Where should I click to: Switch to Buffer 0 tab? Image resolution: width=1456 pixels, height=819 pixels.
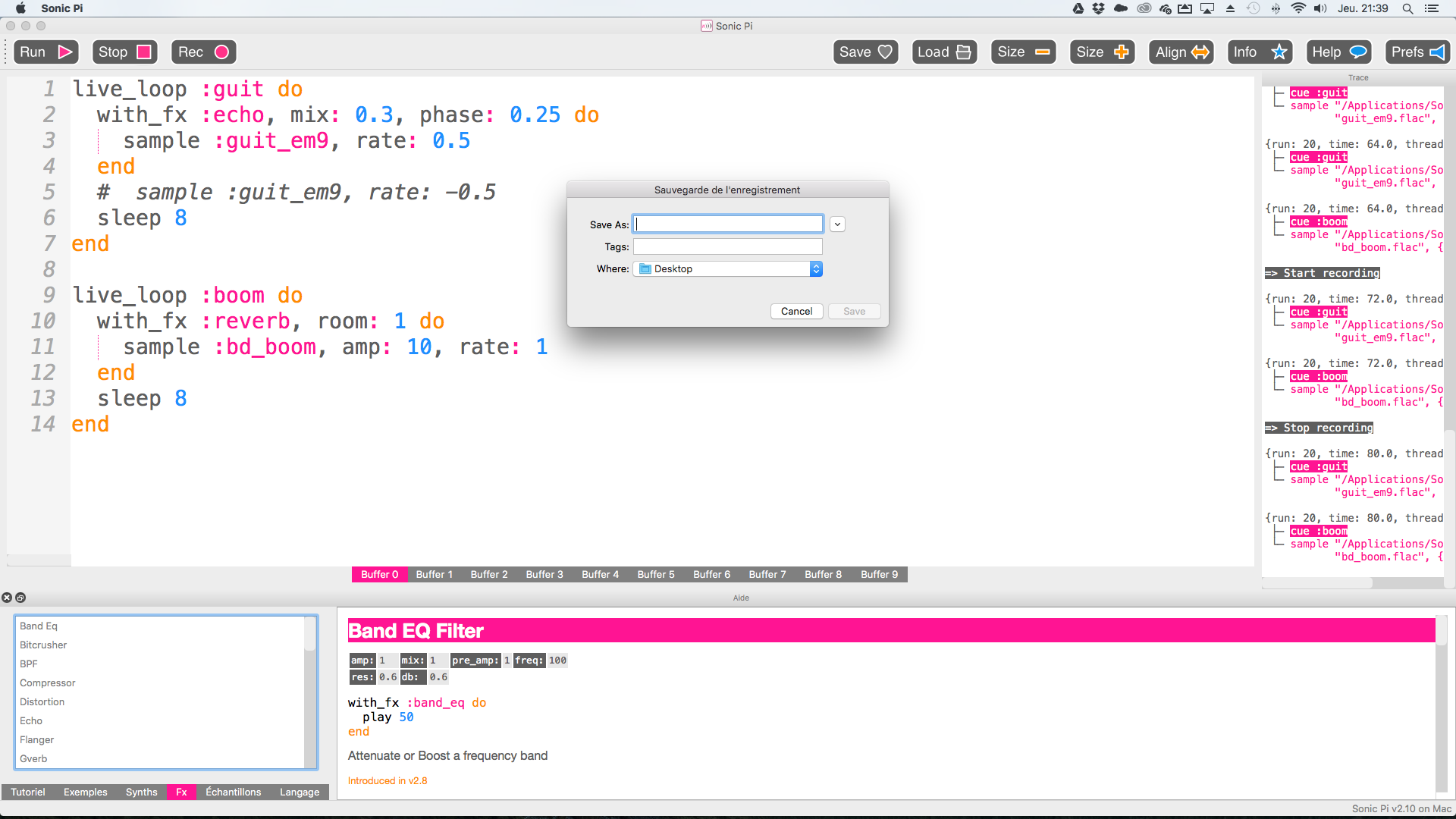tap(379, 574)
